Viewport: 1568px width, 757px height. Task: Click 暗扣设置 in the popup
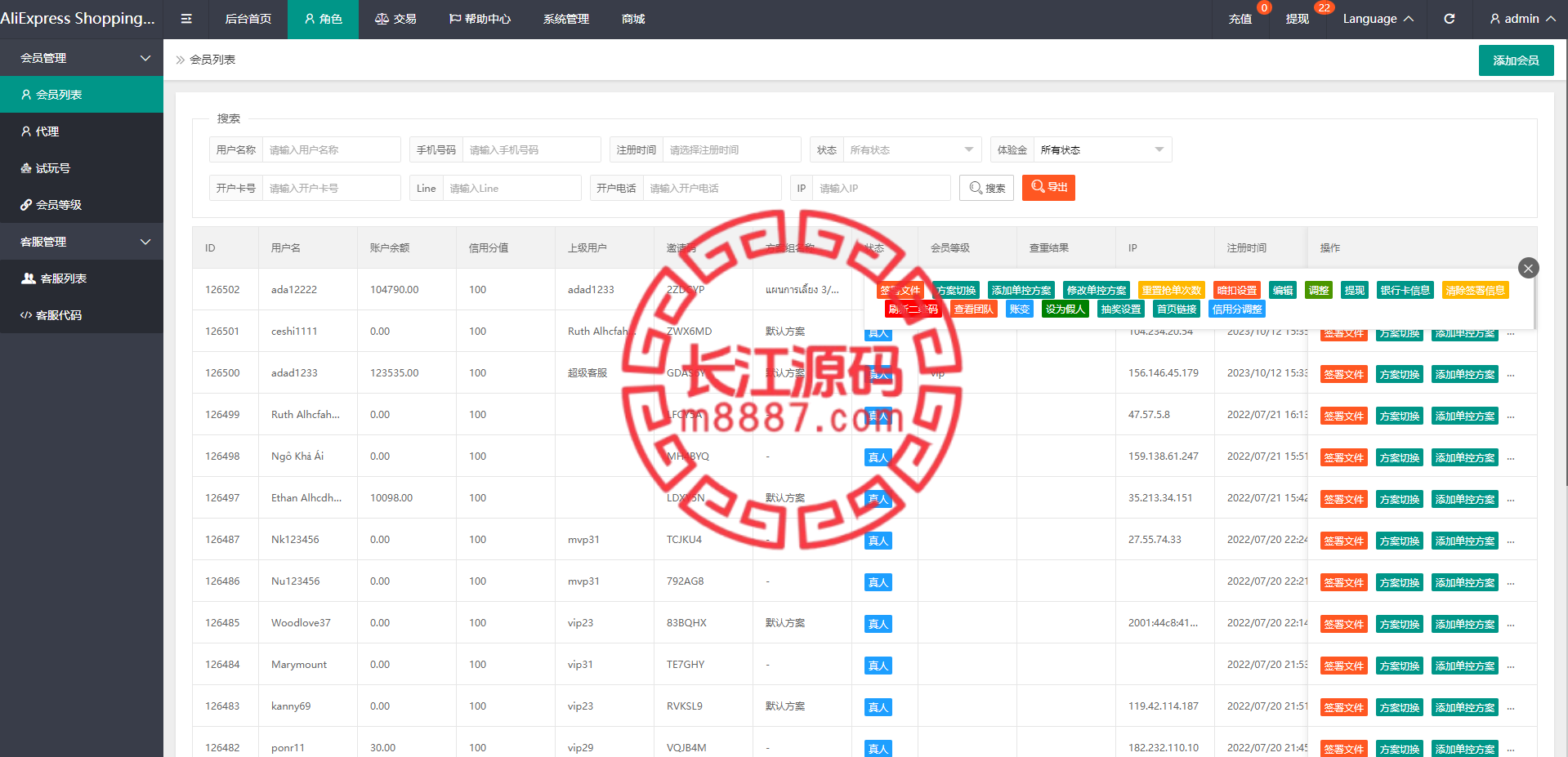pos(1237,290)
